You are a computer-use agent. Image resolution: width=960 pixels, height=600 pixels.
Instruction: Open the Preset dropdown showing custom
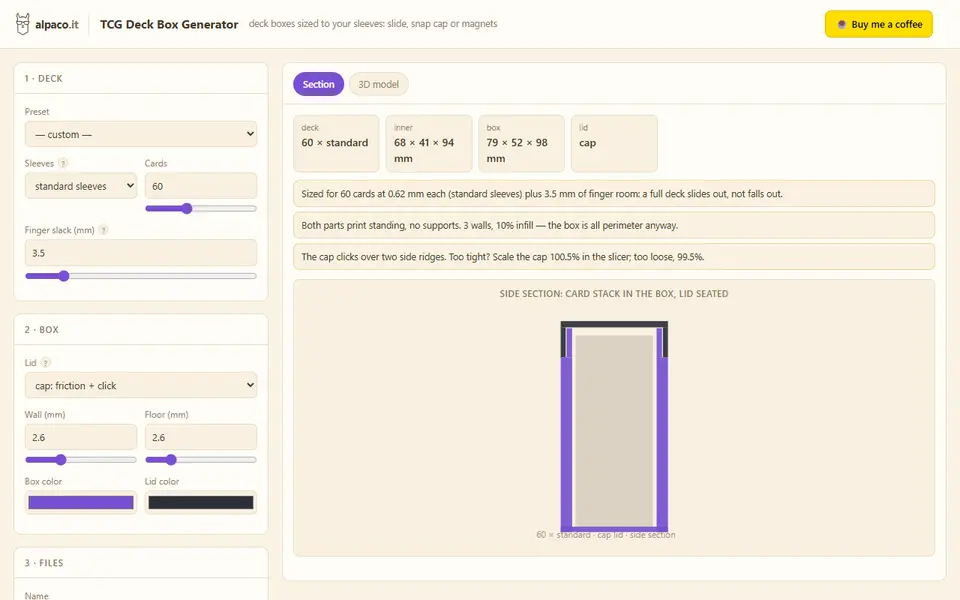141,134
